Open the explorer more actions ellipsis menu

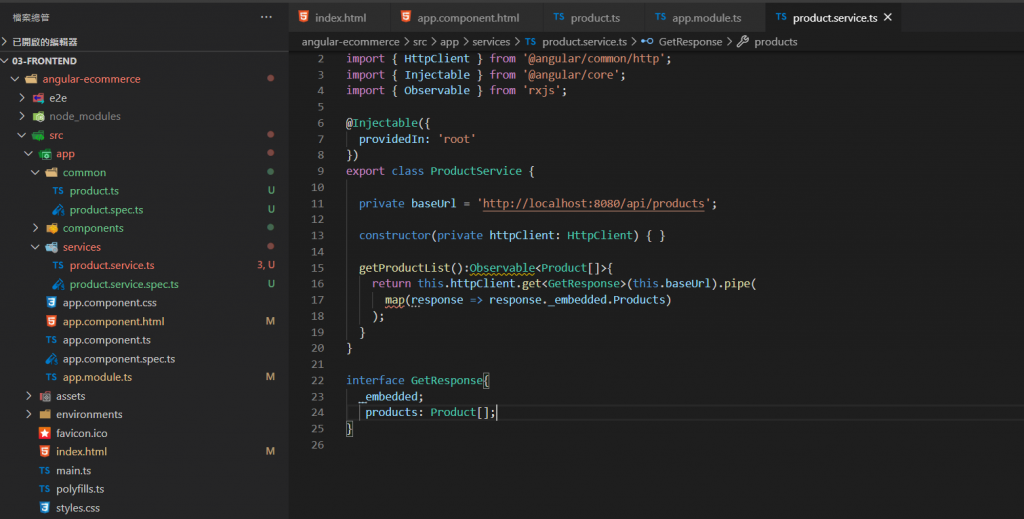point(265,17)
